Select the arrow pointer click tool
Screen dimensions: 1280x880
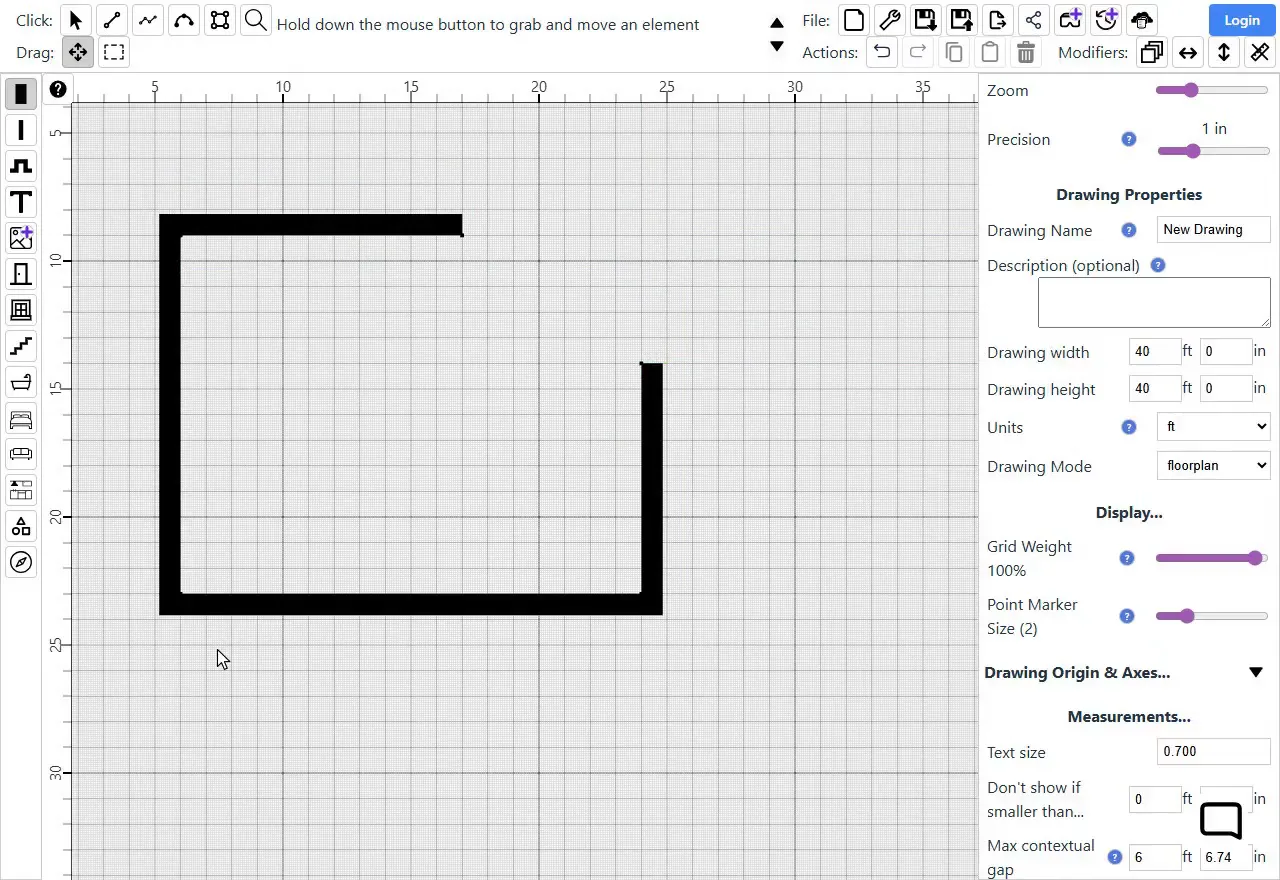(76, 20)
